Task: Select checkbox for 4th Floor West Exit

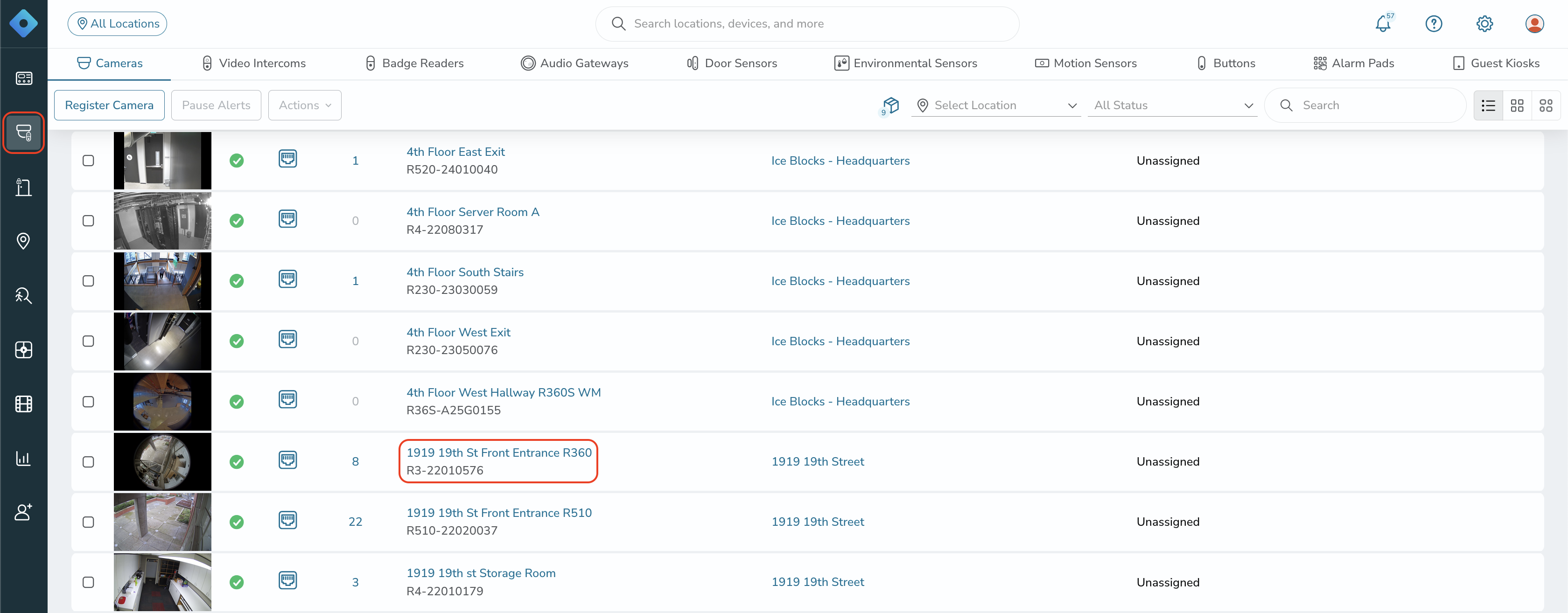Action: (88, 341)
